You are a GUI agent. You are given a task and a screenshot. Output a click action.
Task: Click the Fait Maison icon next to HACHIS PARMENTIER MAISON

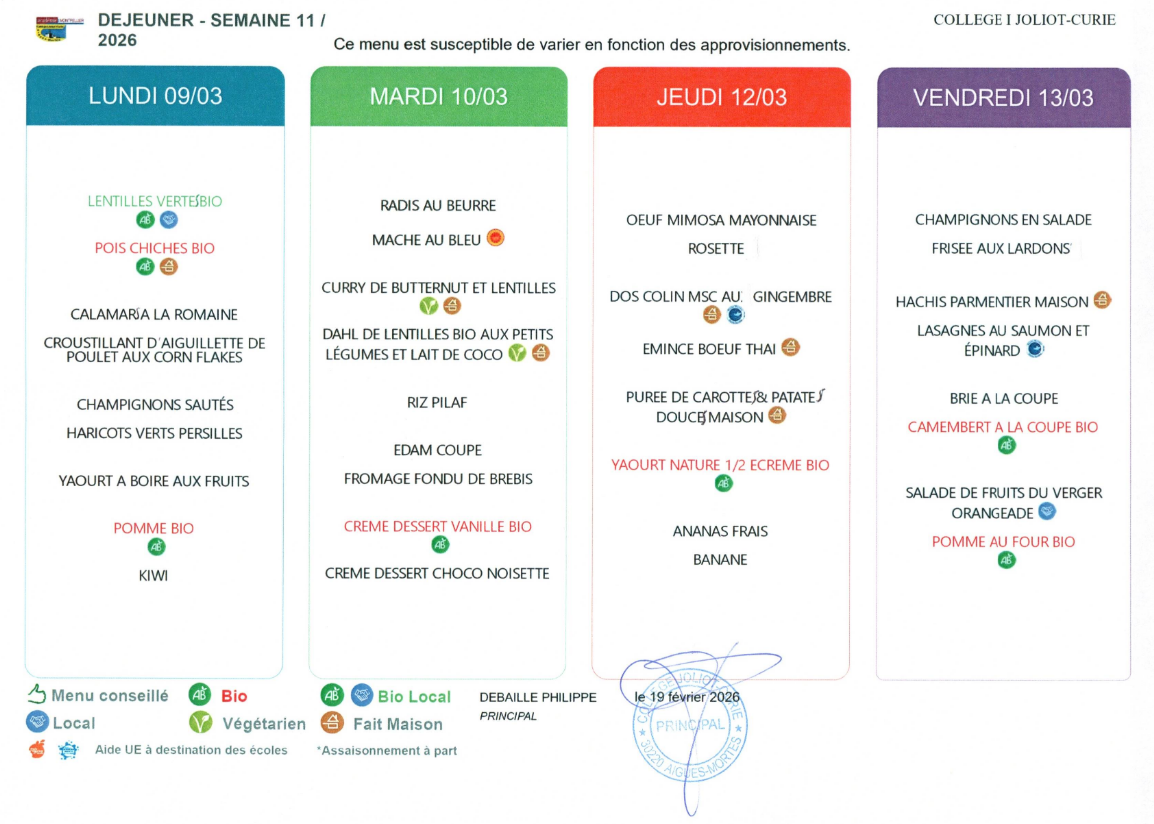(x=1102, y=300)
